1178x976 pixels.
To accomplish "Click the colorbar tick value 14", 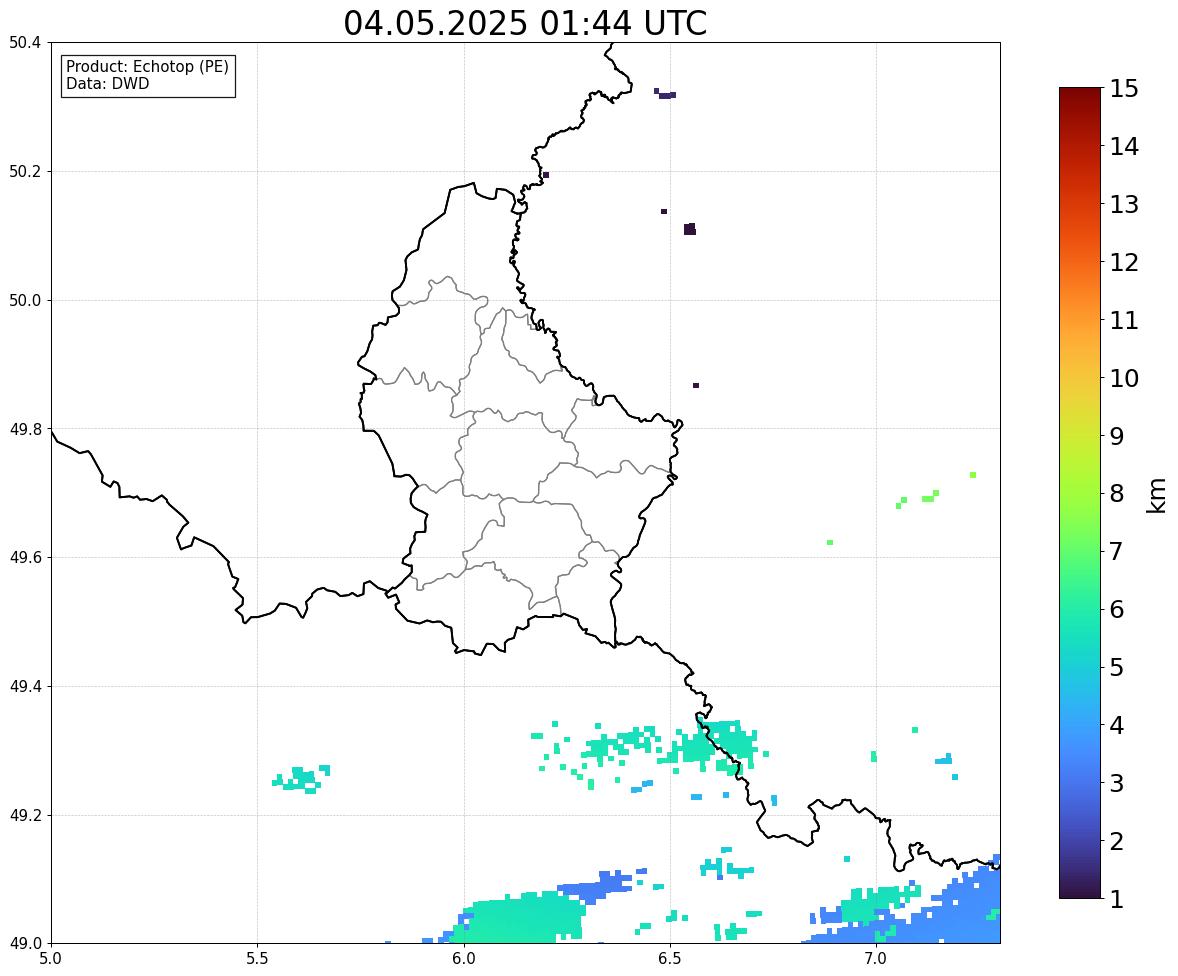I will (x=1124, y=147).
